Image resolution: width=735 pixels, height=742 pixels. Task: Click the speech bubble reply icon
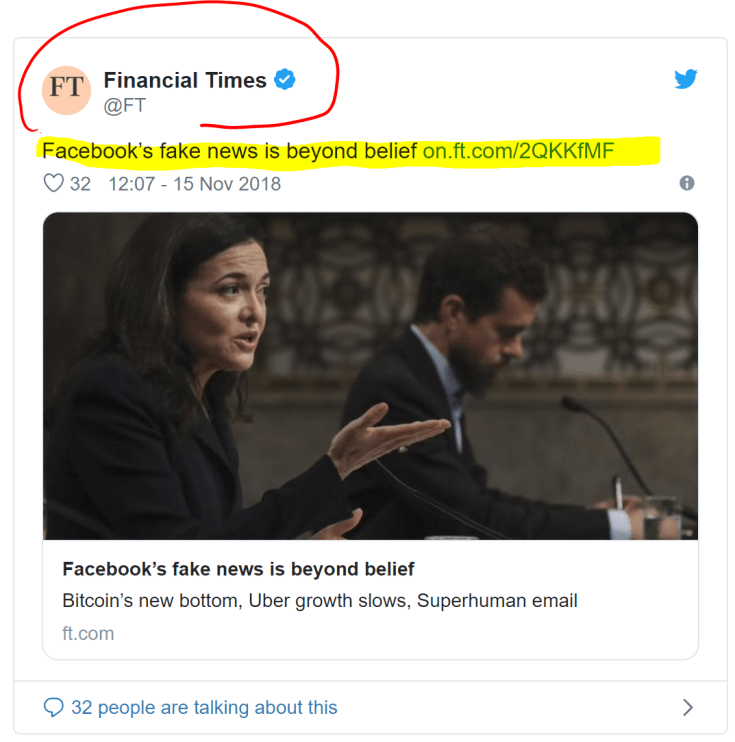click(53, 708)
